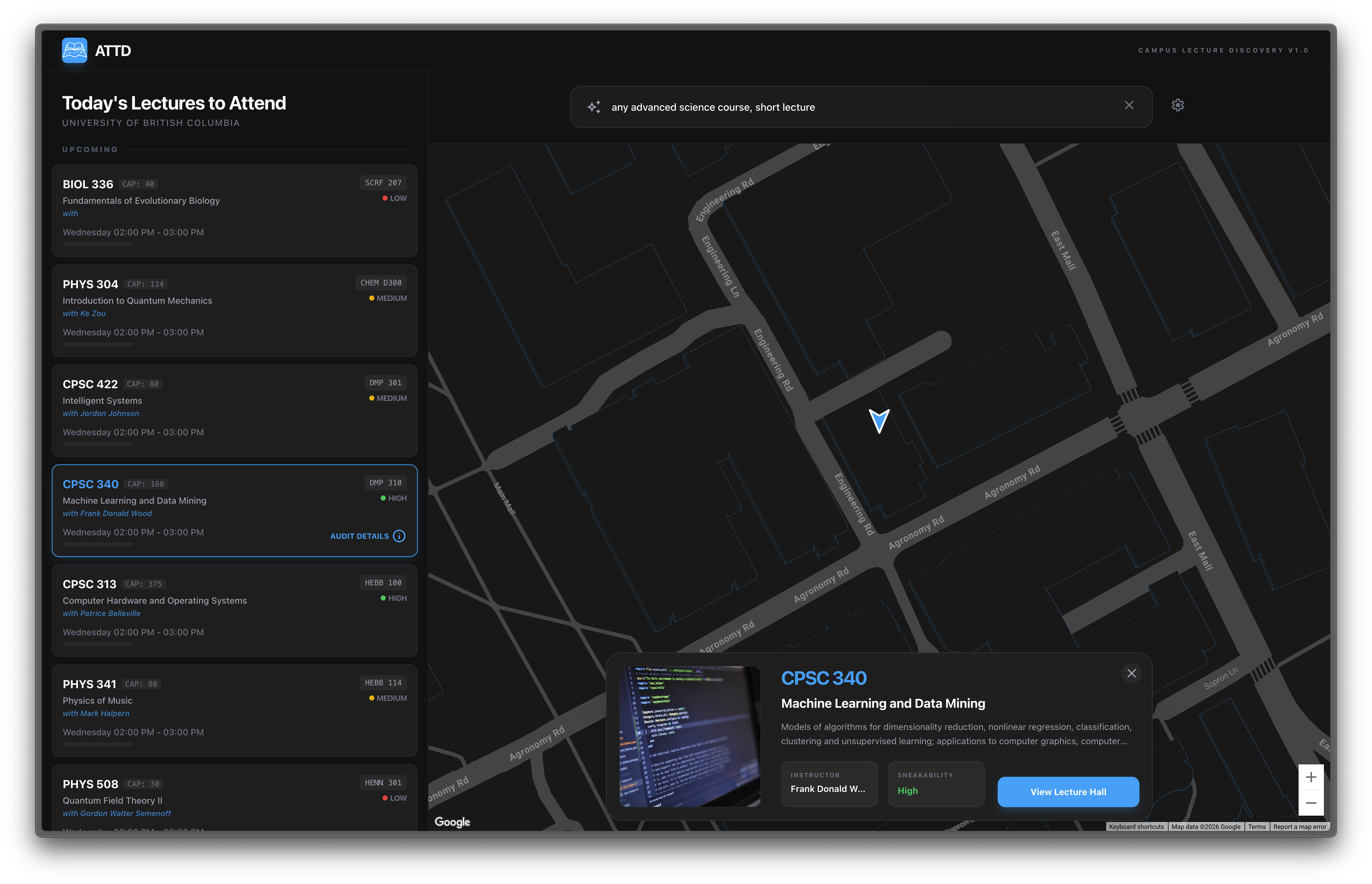Viewport: 1372px width, 884px height.
Task: Open Keyboard shortcuts on the map
Action: pos(1136,827)
